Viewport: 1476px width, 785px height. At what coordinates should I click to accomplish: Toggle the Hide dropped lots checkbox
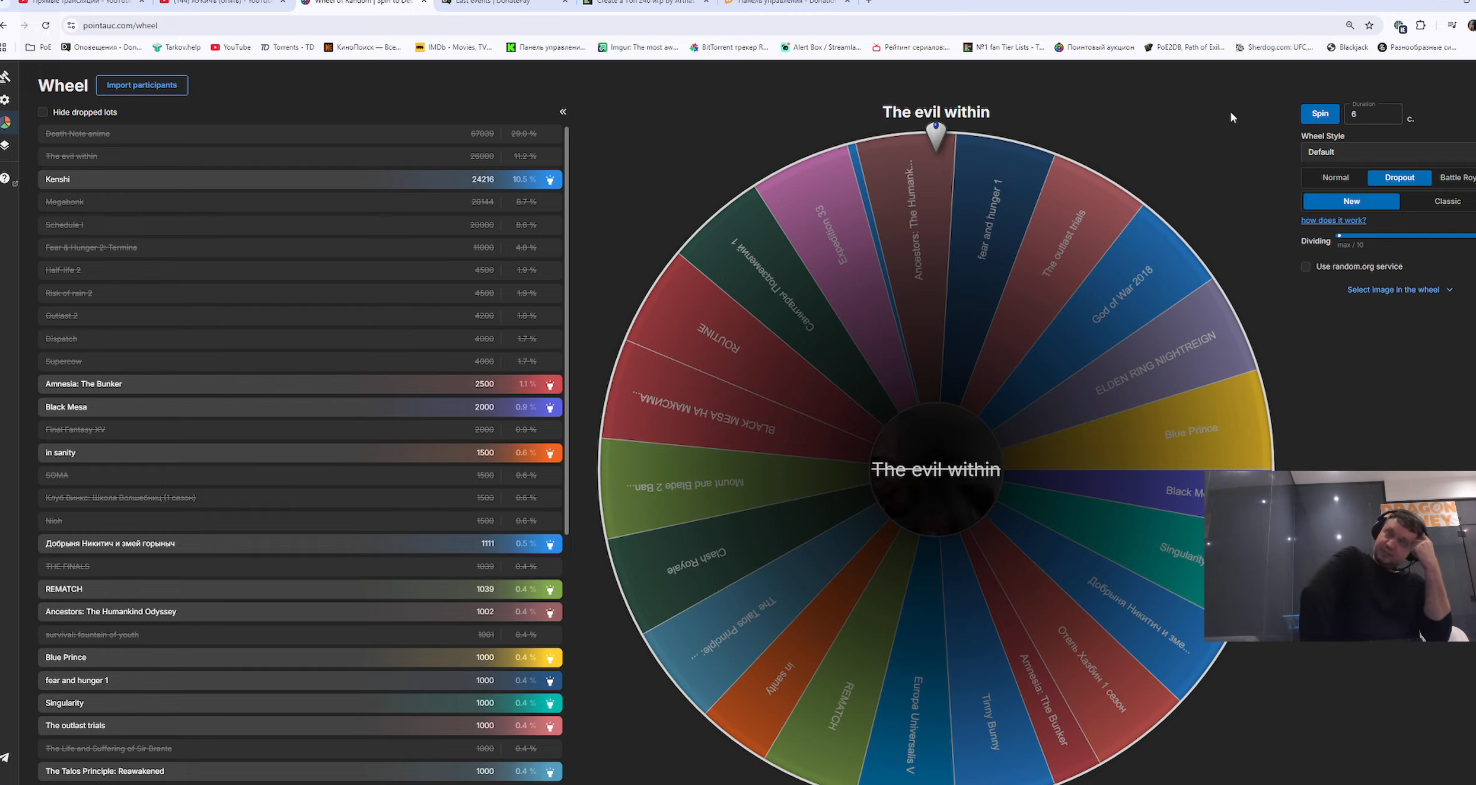pos(43,112)
